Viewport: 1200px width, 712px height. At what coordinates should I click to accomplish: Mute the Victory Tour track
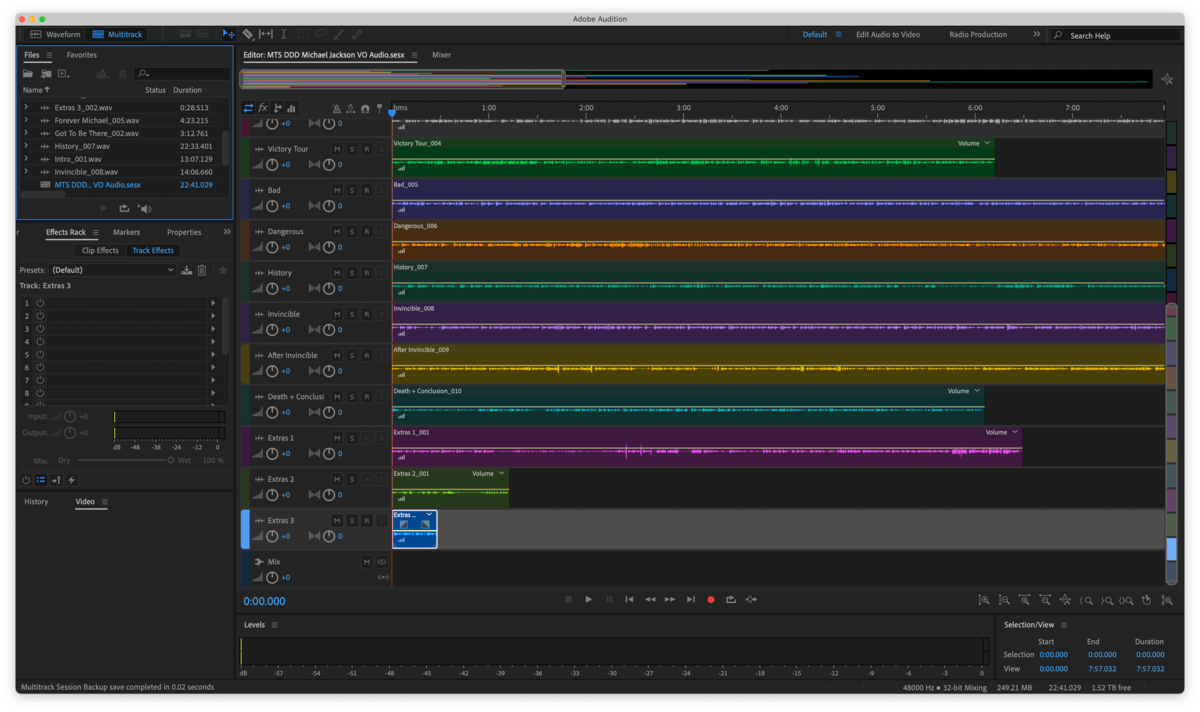point(337,149)
